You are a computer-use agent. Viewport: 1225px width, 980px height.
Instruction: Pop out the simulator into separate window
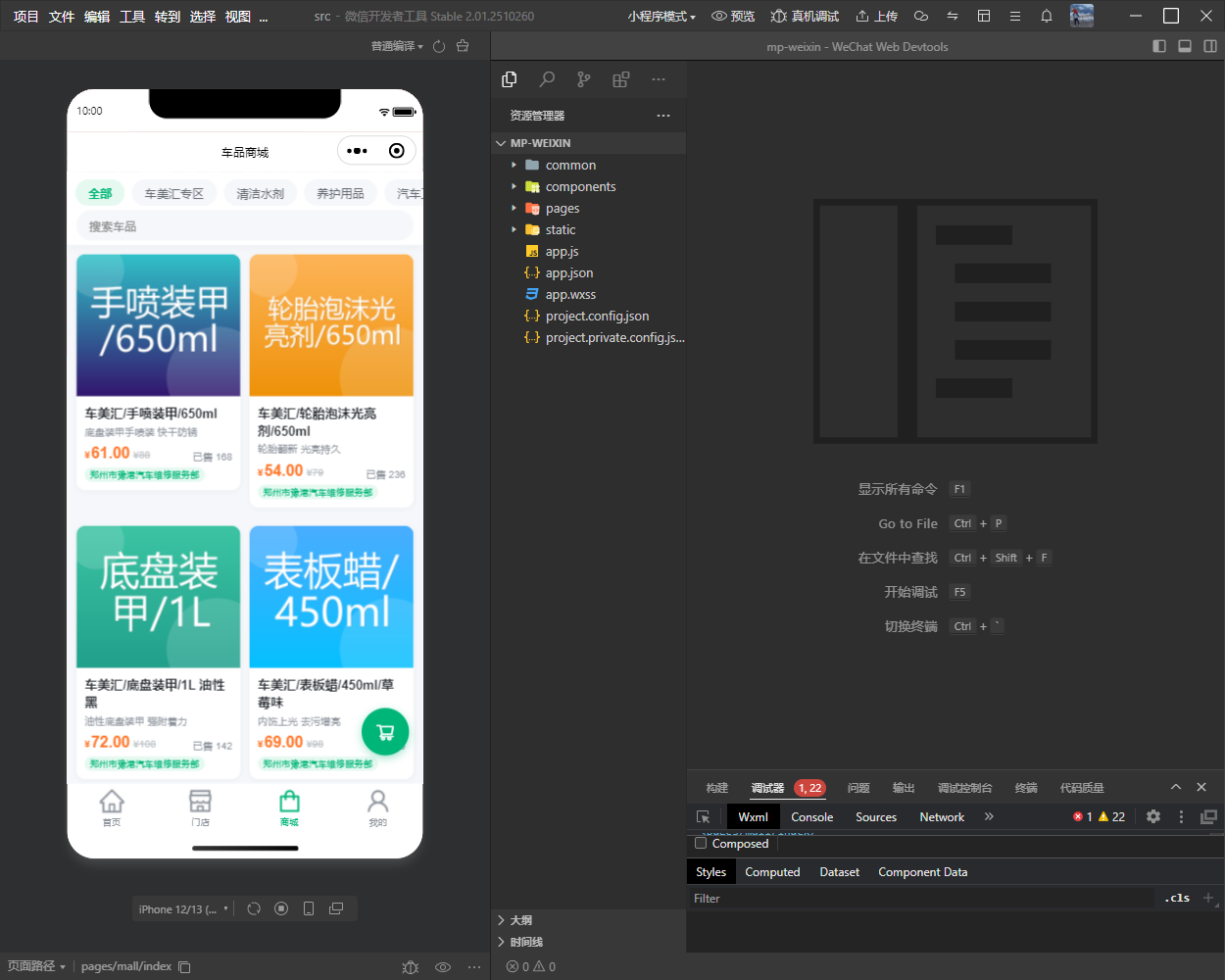(336, 908)
